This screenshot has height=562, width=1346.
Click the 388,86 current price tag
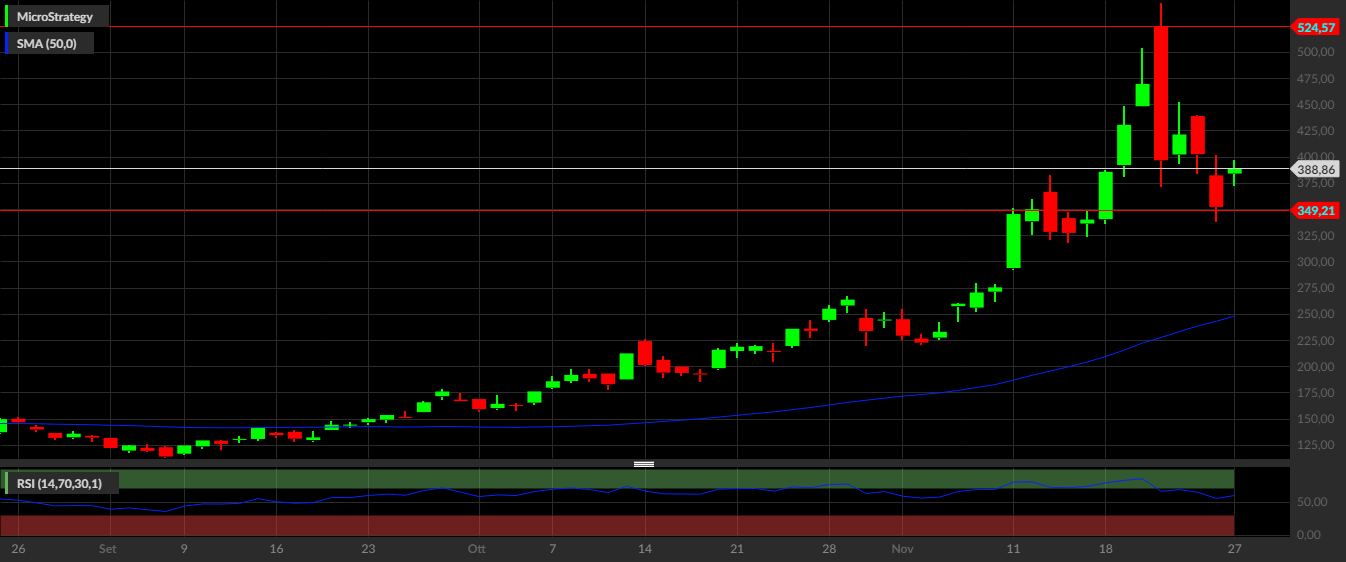[1313, 170]
